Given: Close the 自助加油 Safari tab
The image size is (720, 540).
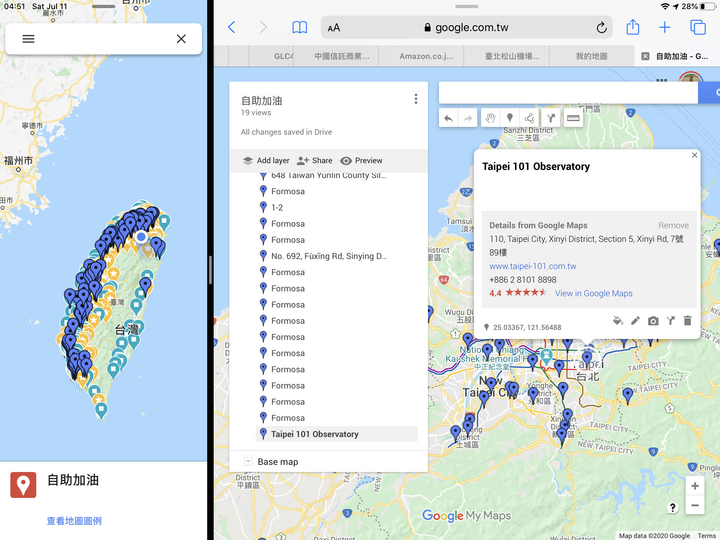Looking at the screenshot, I should pyautogui.click(x=645, y=56).
